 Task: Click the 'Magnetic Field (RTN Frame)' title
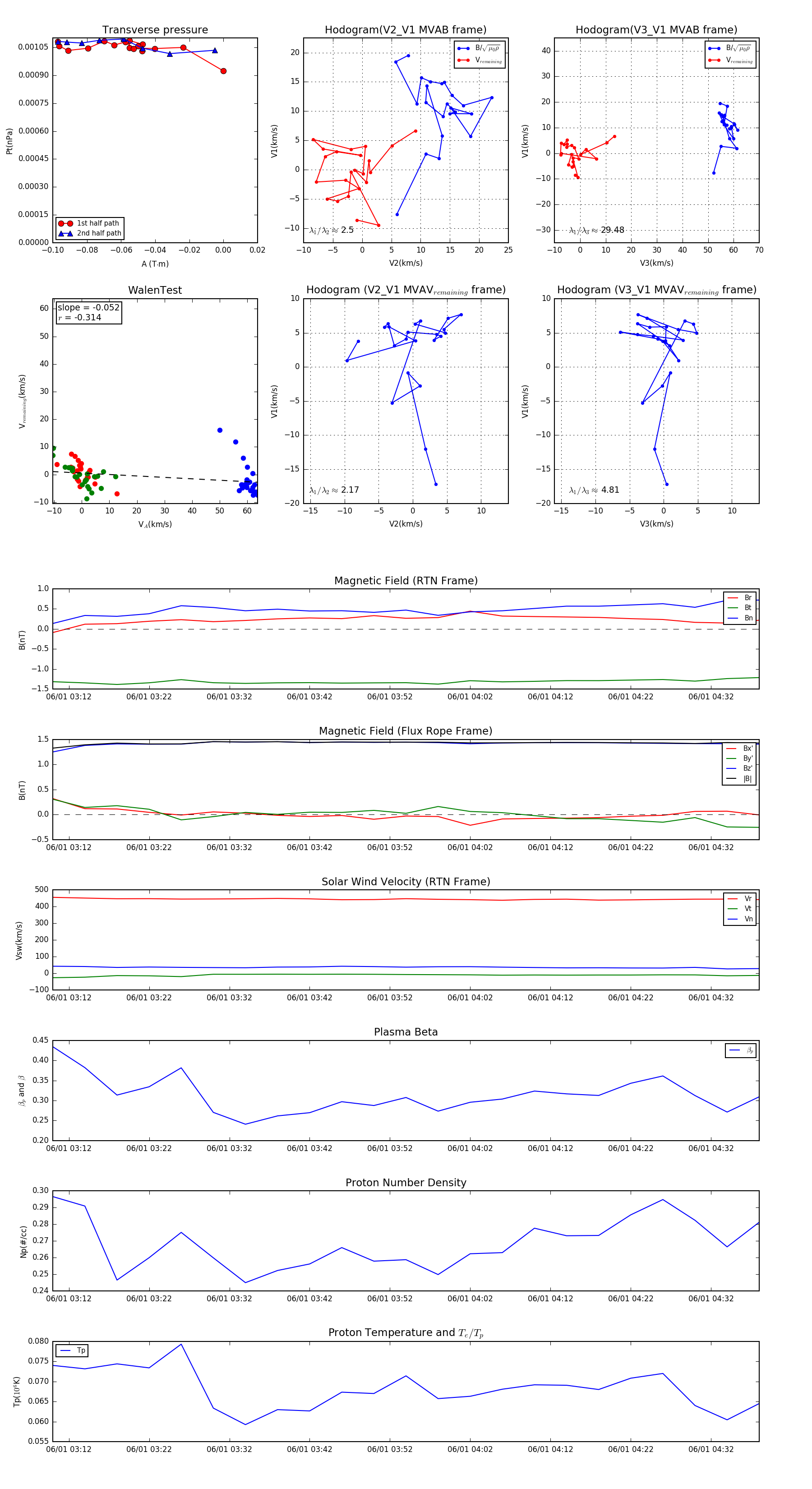[406, 581]
